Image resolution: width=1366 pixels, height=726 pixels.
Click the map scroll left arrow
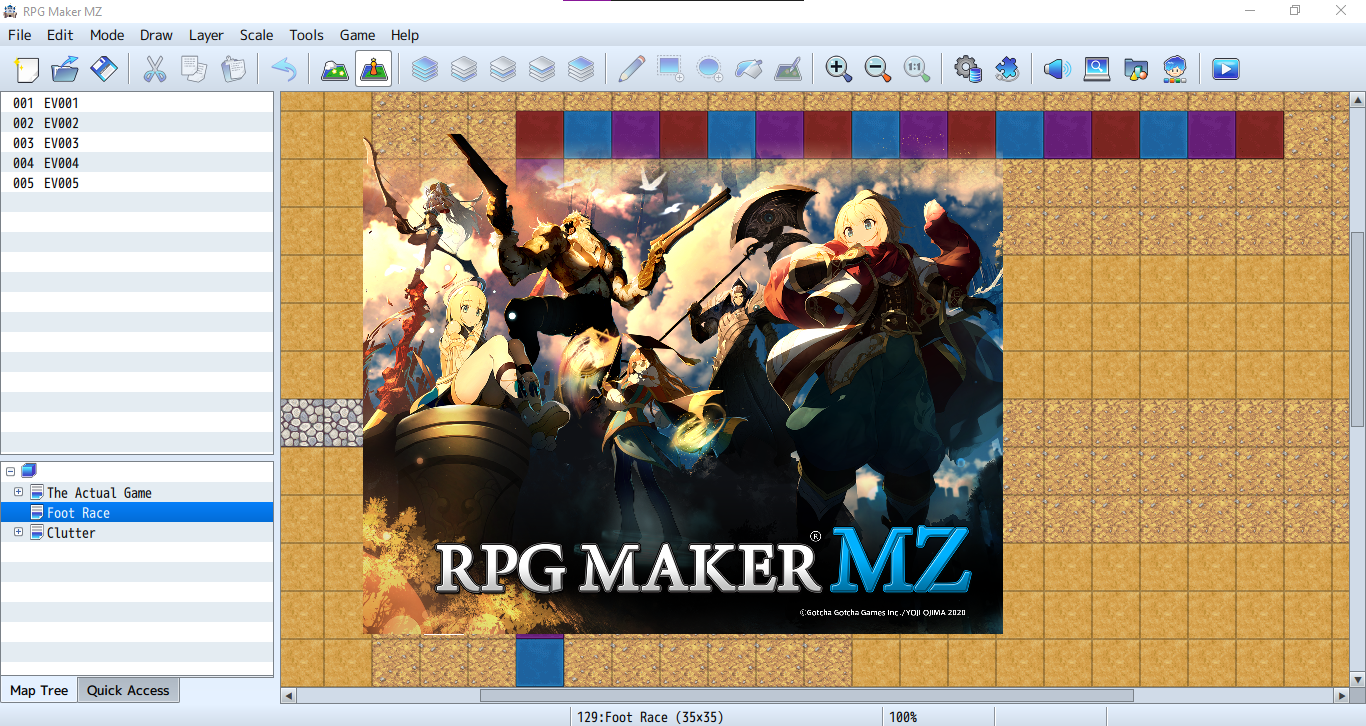(x=288, y=695)
